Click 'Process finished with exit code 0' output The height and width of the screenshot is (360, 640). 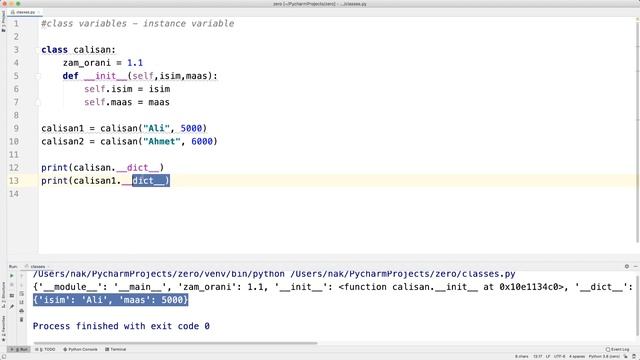click(x=121, y=326)
